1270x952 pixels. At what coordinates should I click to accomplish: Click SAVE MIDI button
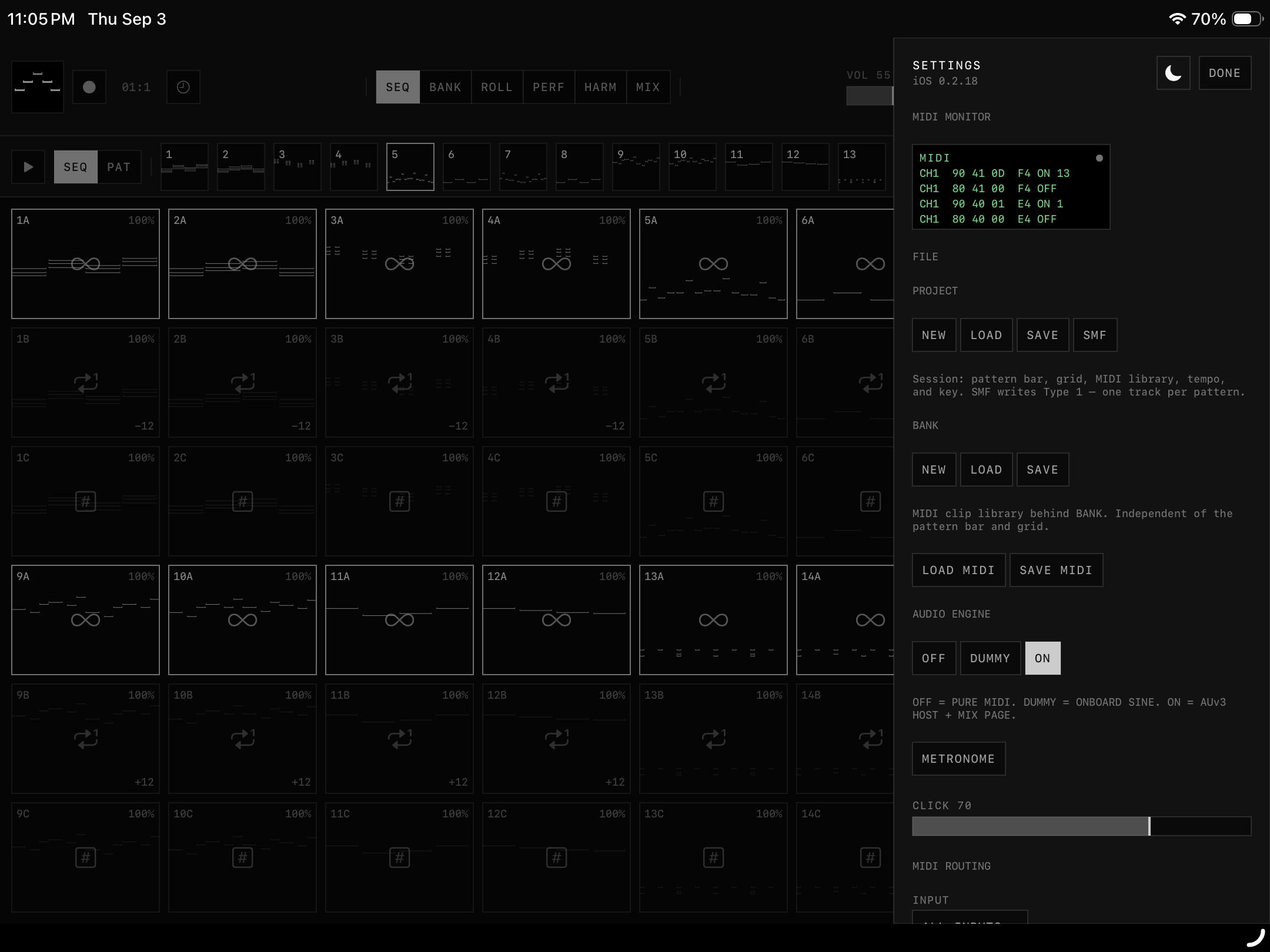pyautogui.click(x=1056, y=570)
